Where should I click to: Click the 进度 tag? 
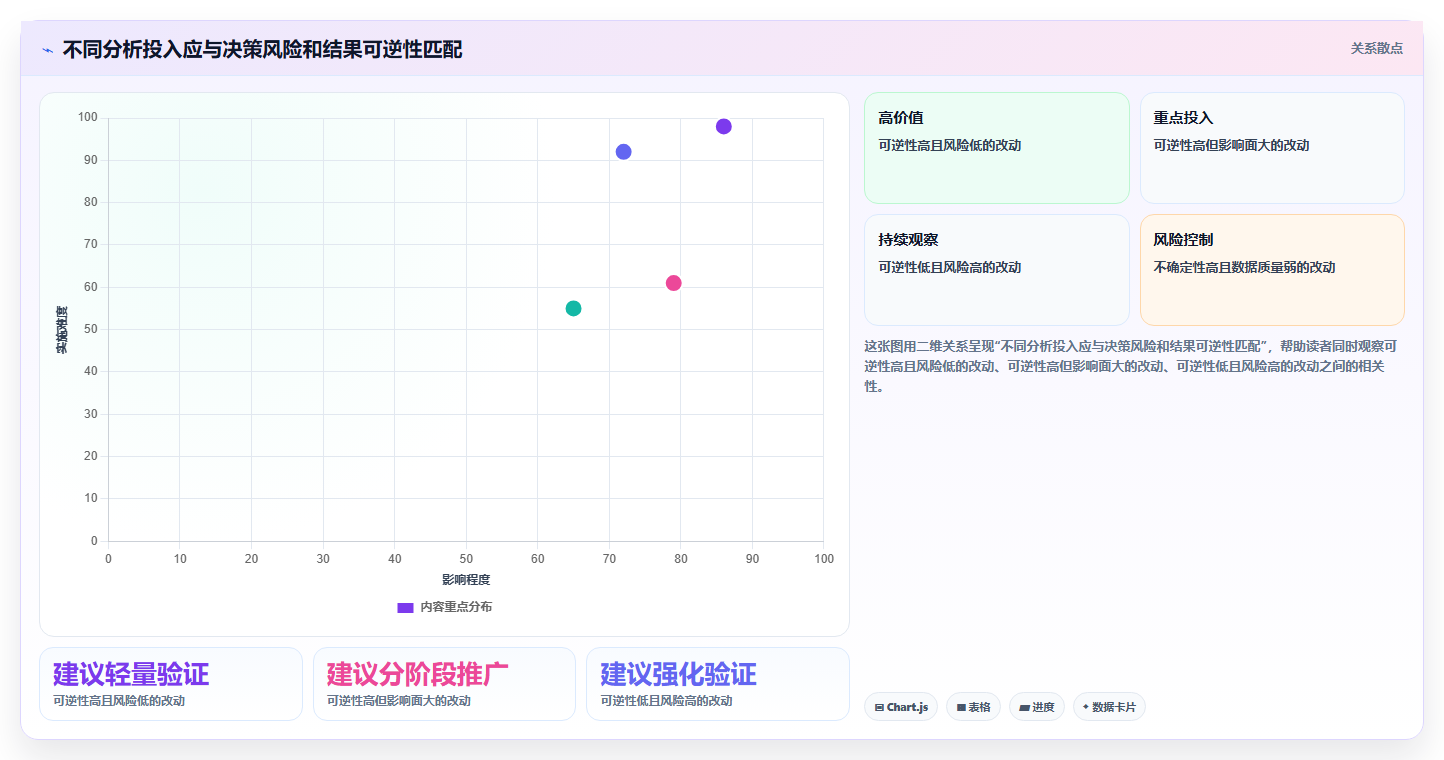coord(1037,707)
